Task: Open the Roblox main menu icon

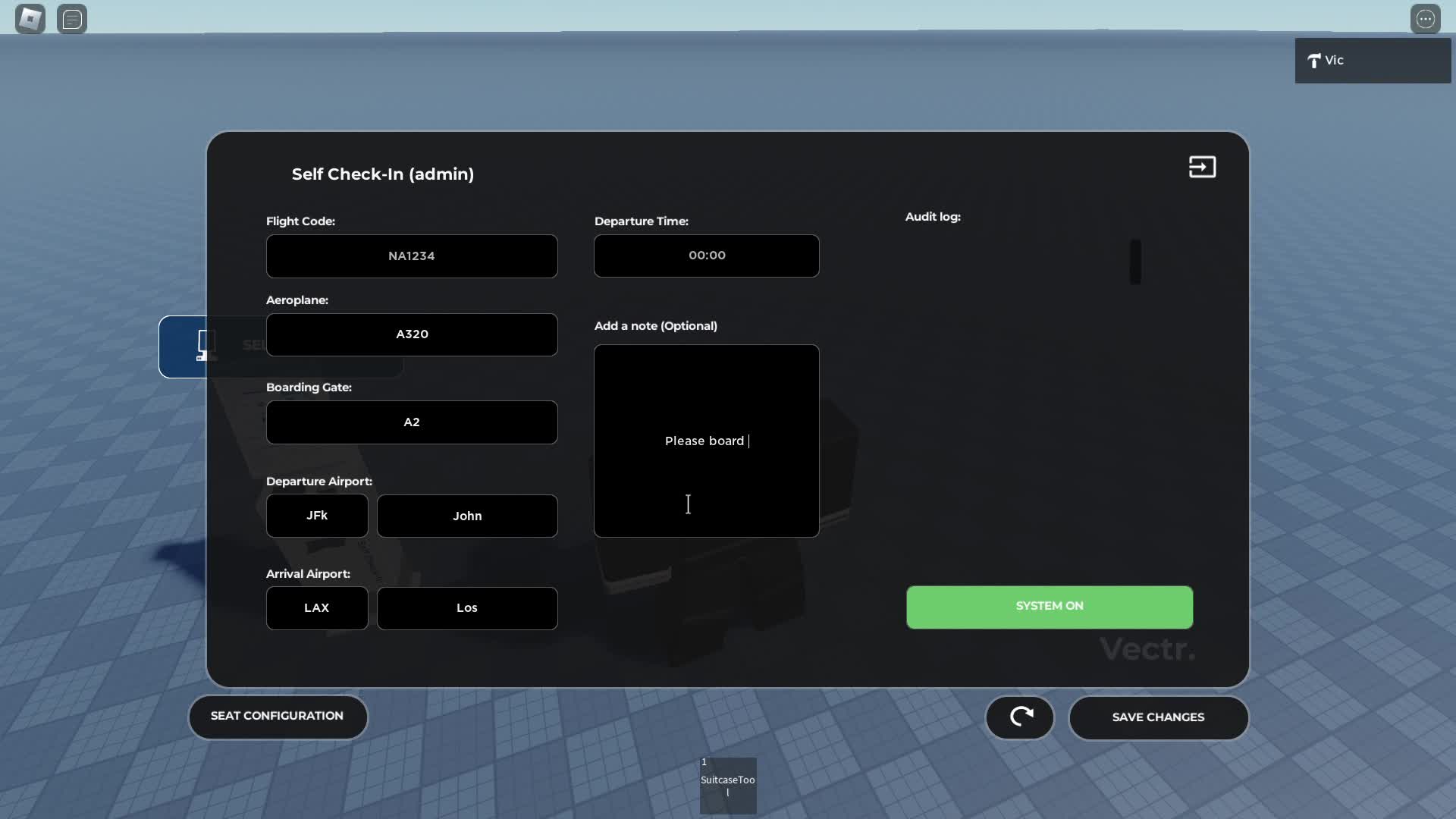Action: (x=30, y=19)
